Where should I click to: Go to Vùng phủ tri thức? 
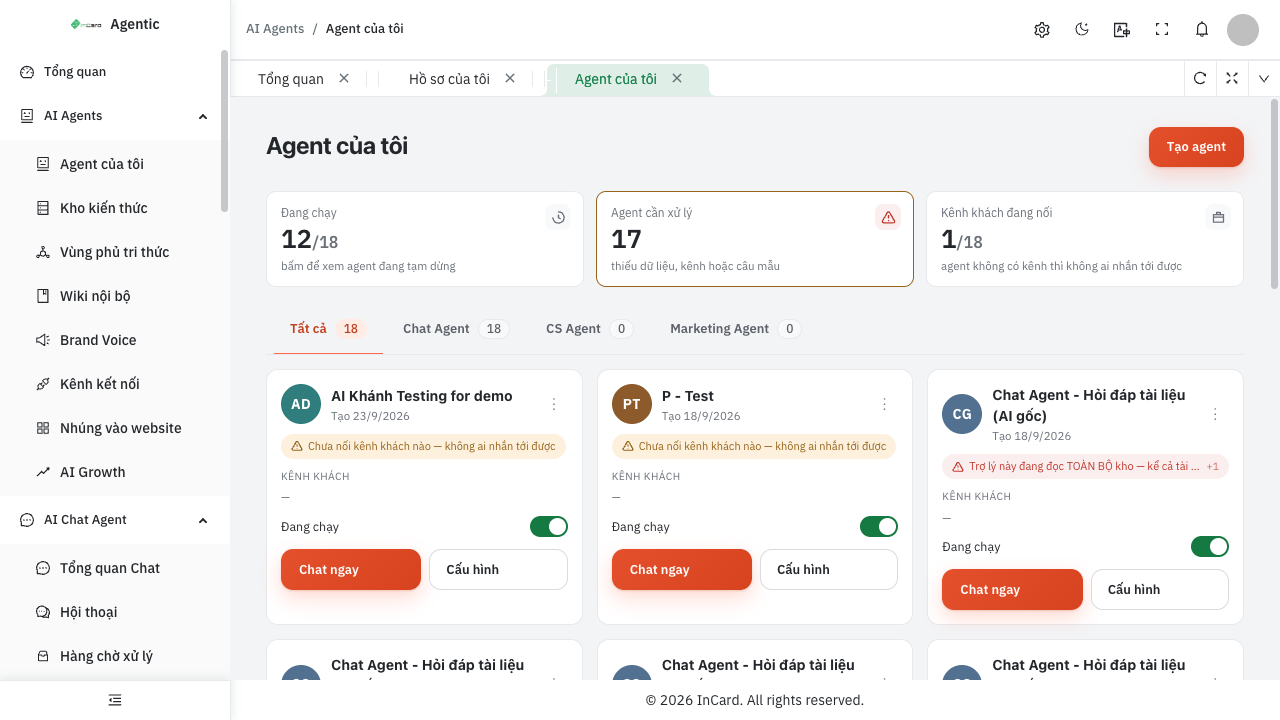[x=115, y=252]
